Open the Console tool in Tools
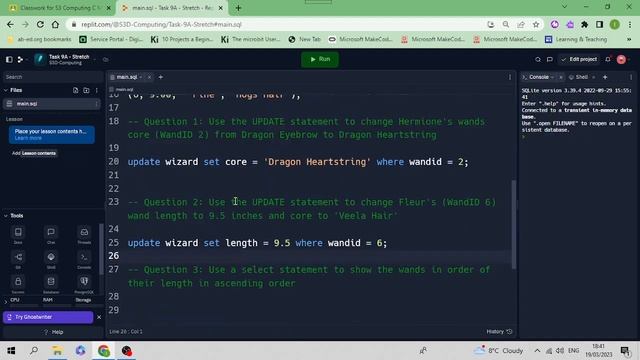The image size is (640, 360). click(x=84, y=260)
